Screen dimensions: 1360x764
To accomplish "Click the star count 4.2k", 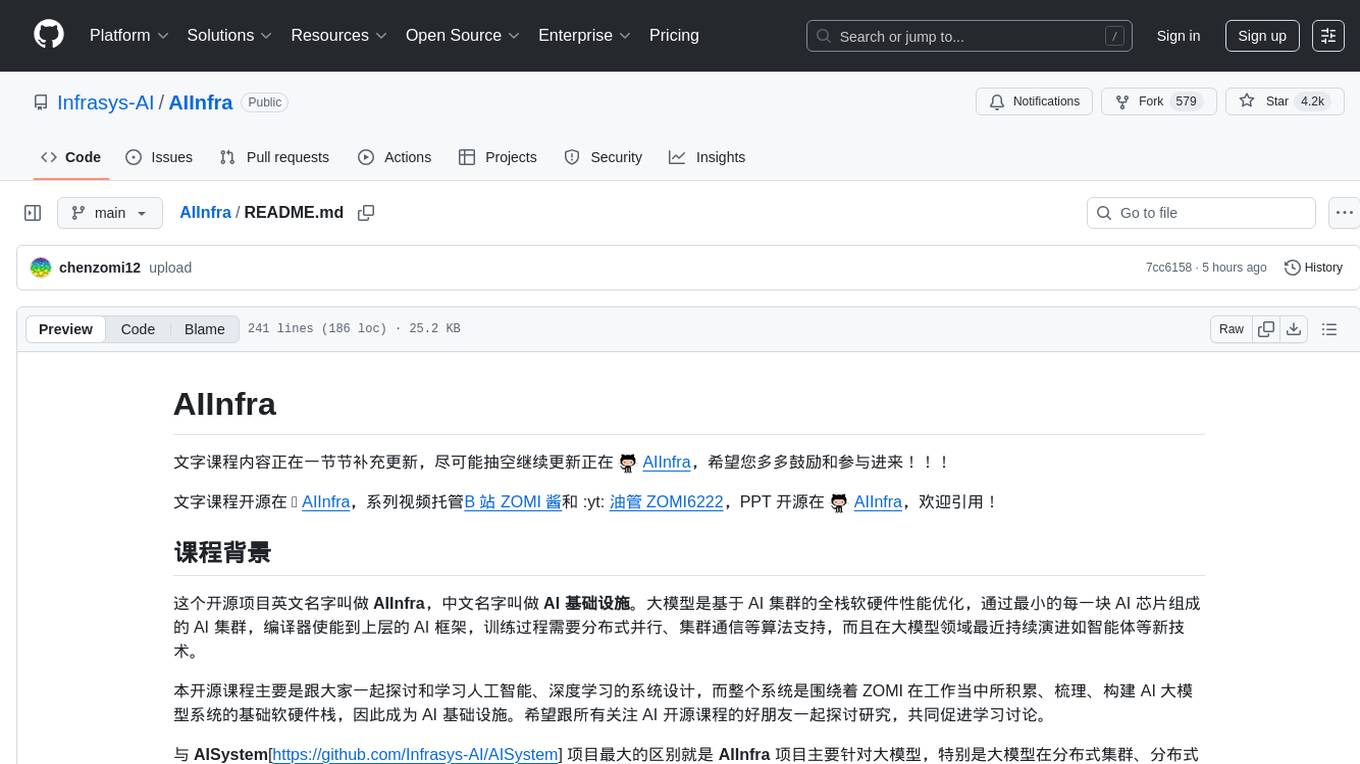I will click(1311, 102).
